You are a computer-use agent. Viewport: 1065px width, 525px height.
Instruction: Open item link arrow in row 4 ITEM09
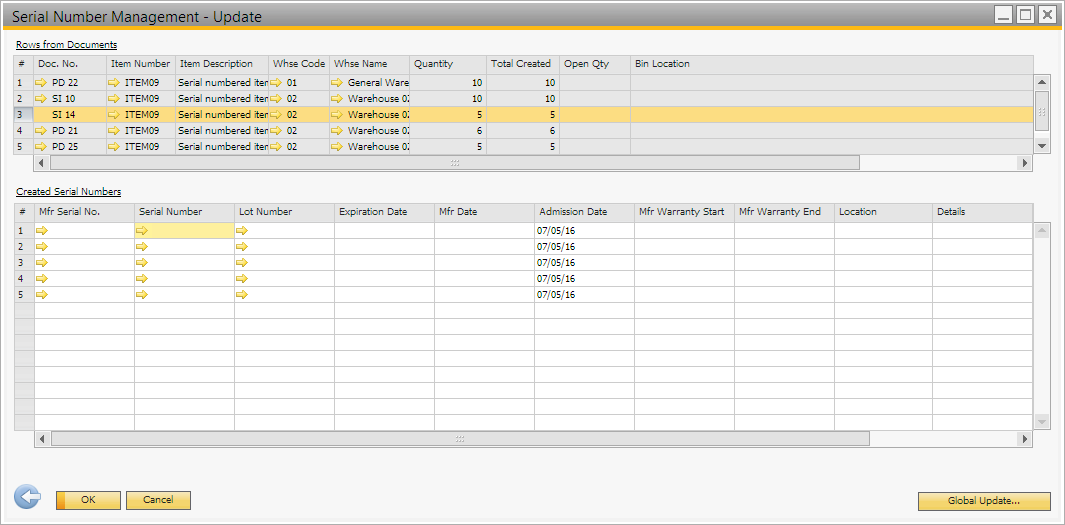[x=114, y=131]
